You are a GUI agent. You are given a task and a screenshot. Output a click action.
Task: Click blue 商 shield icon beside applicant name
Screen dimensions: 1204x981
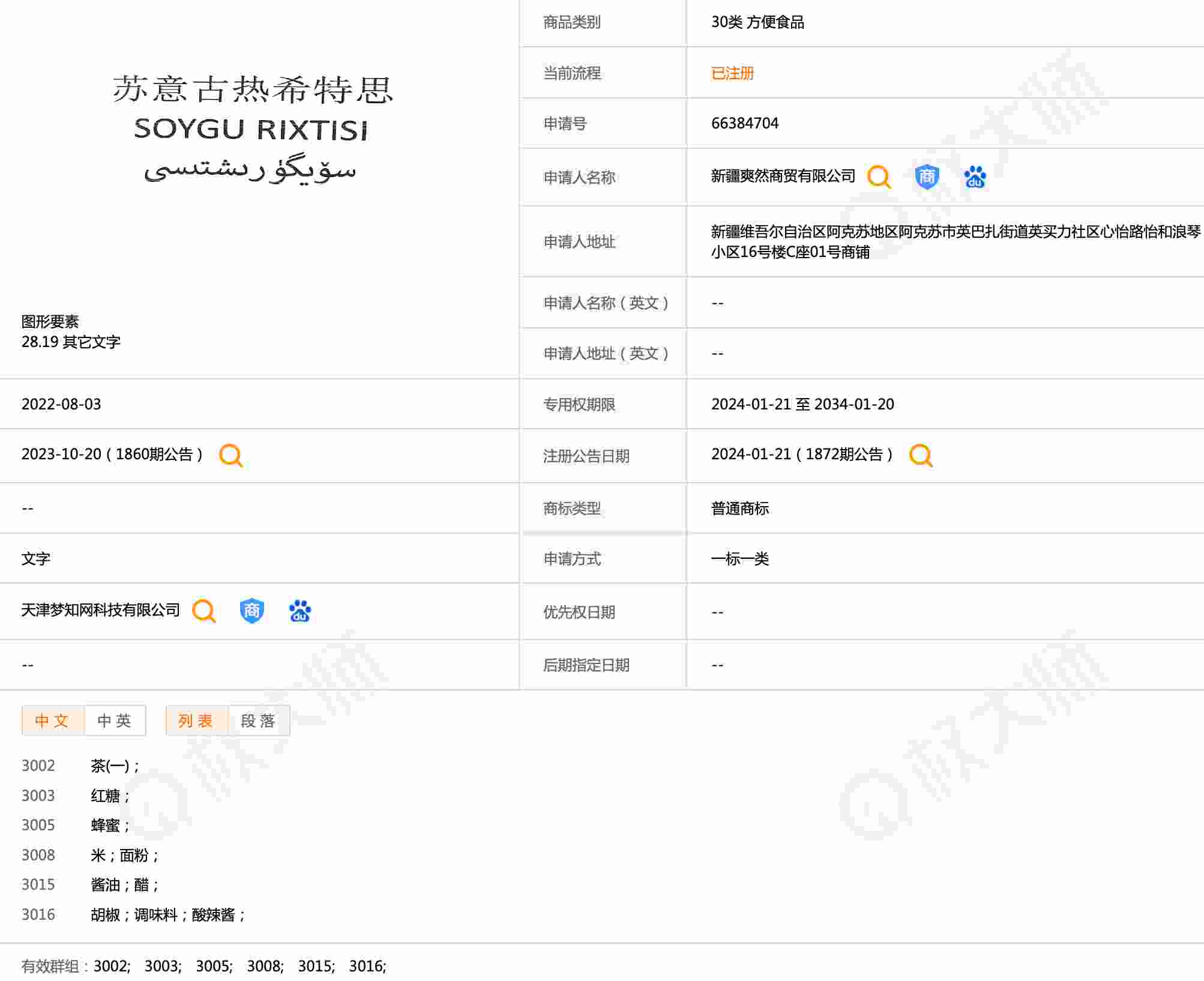point(927,177)
